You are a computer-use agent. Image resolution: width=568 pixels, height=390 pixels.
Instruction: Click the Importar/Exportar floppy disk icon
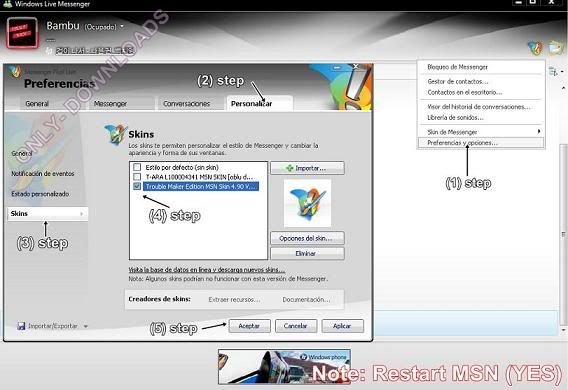click(x=21, y=326)
